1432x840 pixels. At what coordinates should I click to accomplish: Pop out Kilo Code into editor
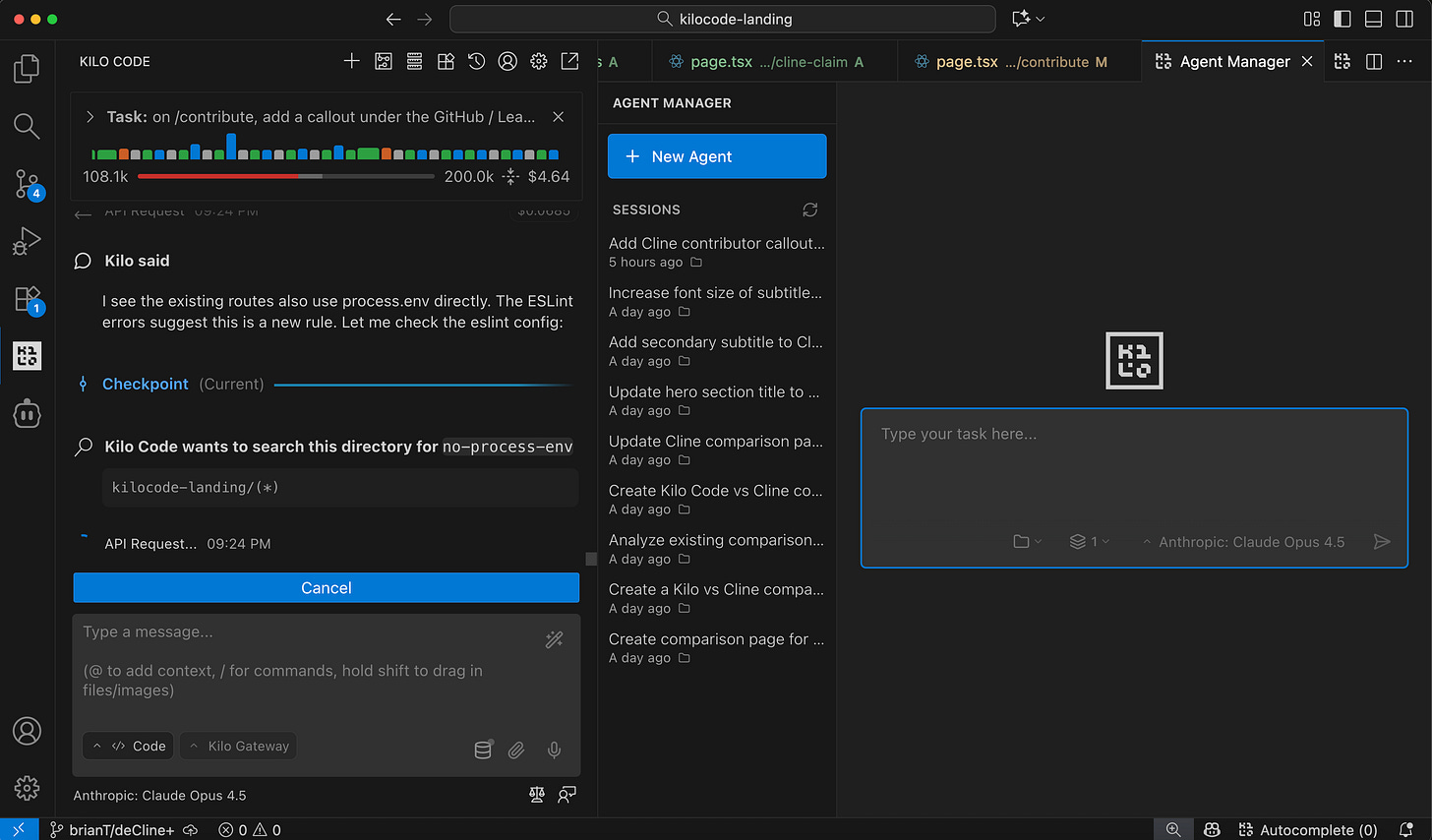[569, 61]
